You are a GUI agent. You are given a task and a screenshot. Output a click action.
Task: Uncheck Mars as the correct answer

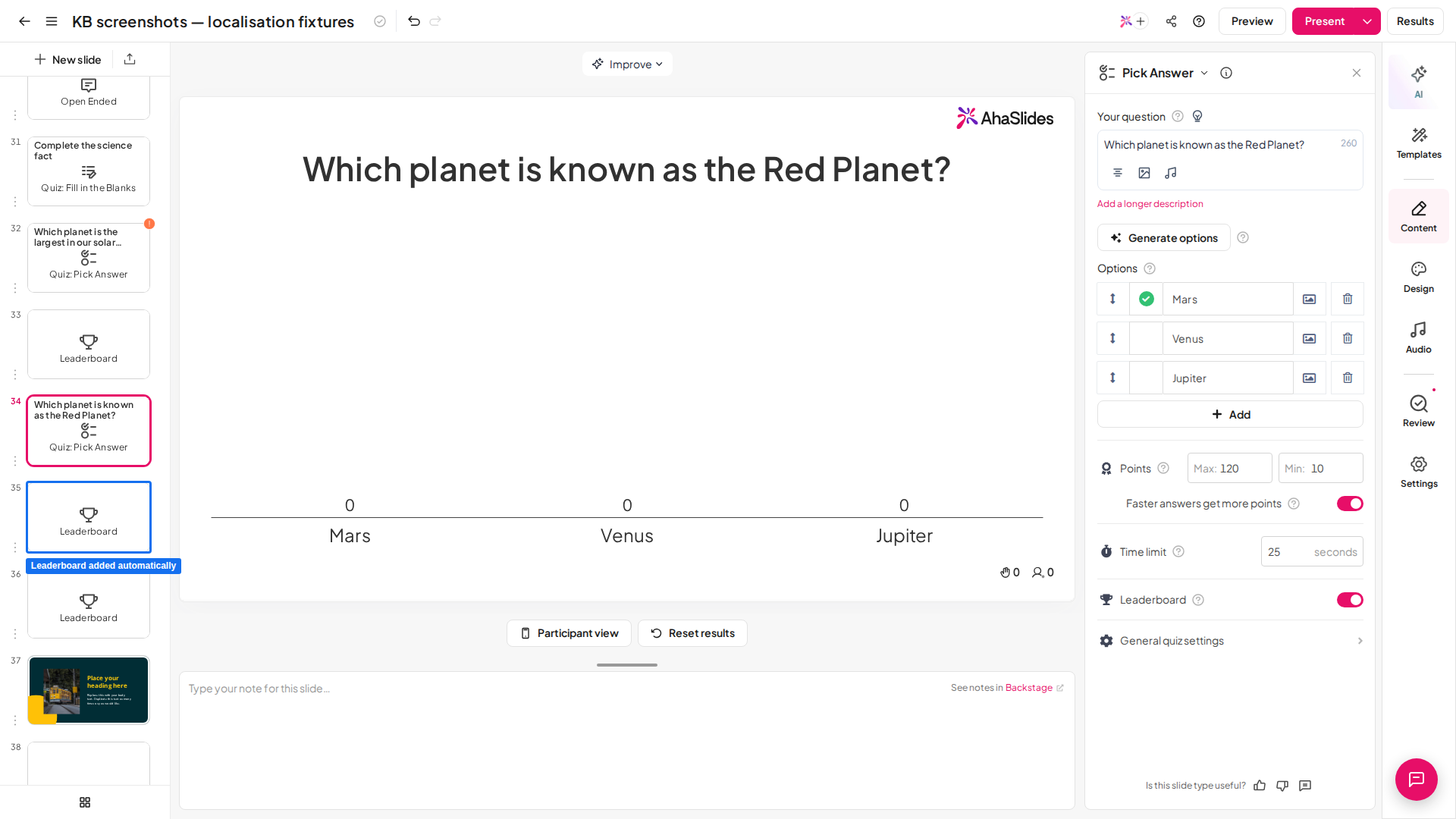click(1147, 299)
